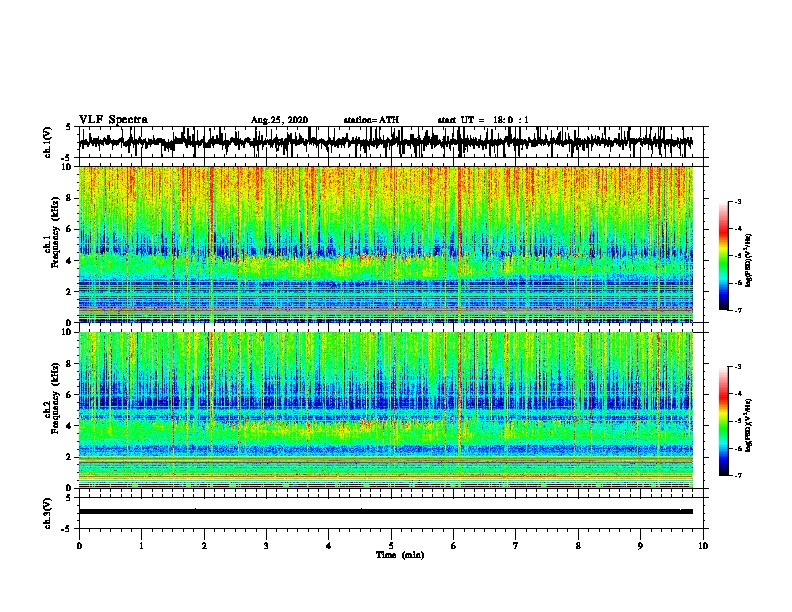This screenshot has width=792, height=612.
Task: Click the "VLF Spectra" plot title
Action: click(113, 120)
